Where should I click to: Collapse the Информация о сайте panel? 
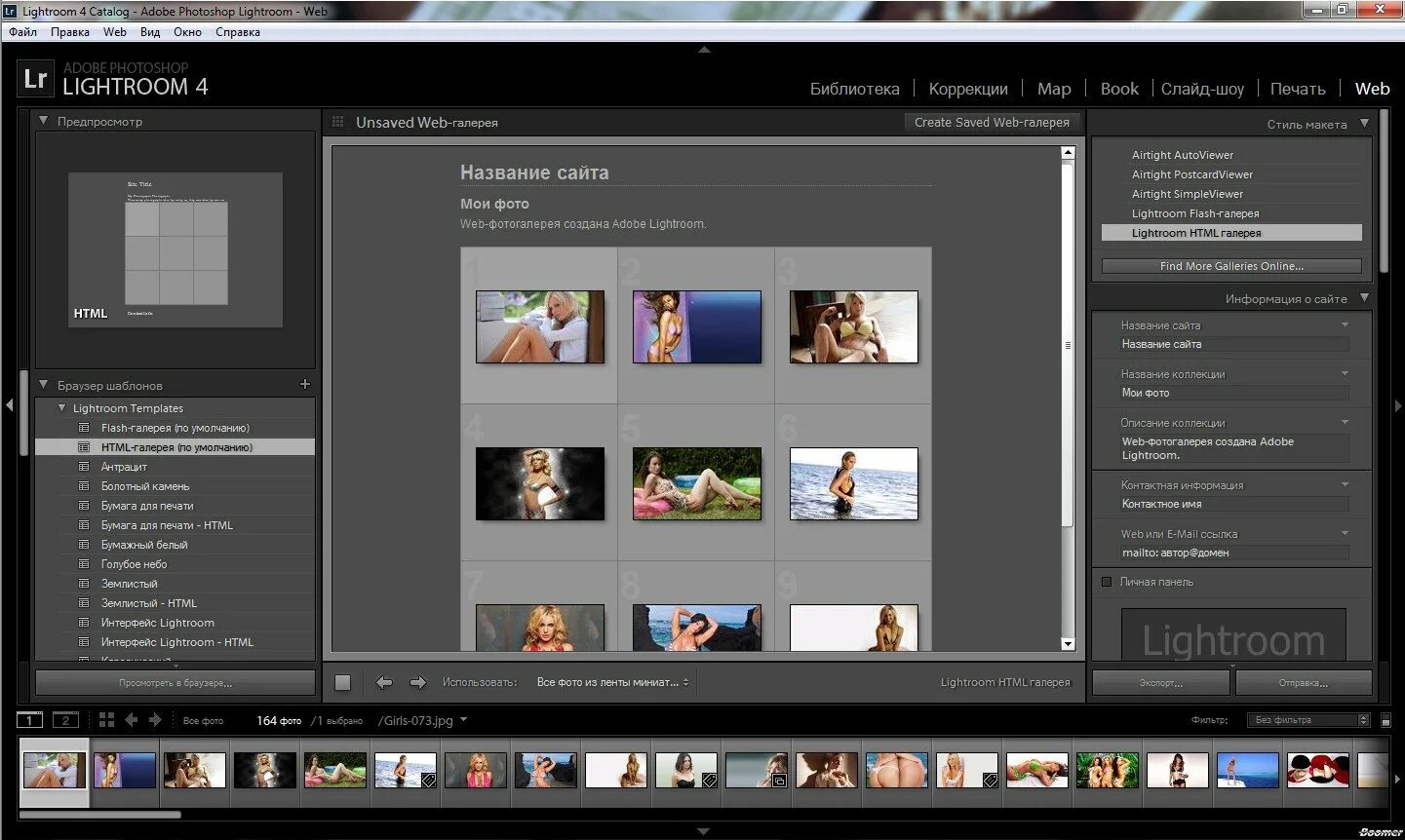[x=1364, y=298]
